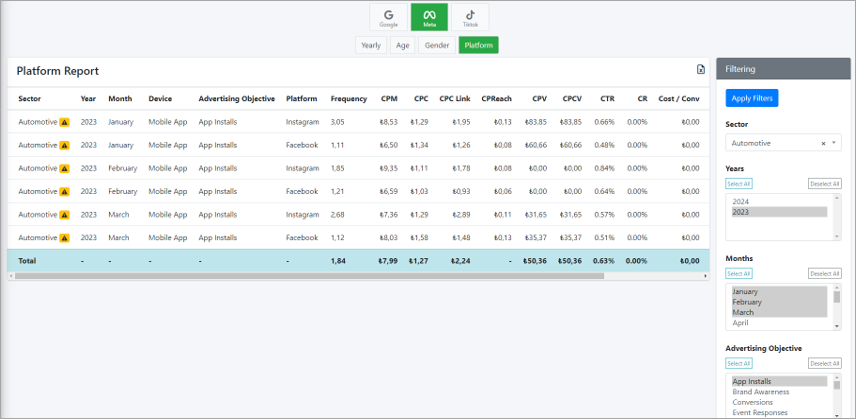Click warning icon on February Facebook row
Viewport: 856px width, 419px height.
coord(64,191)
